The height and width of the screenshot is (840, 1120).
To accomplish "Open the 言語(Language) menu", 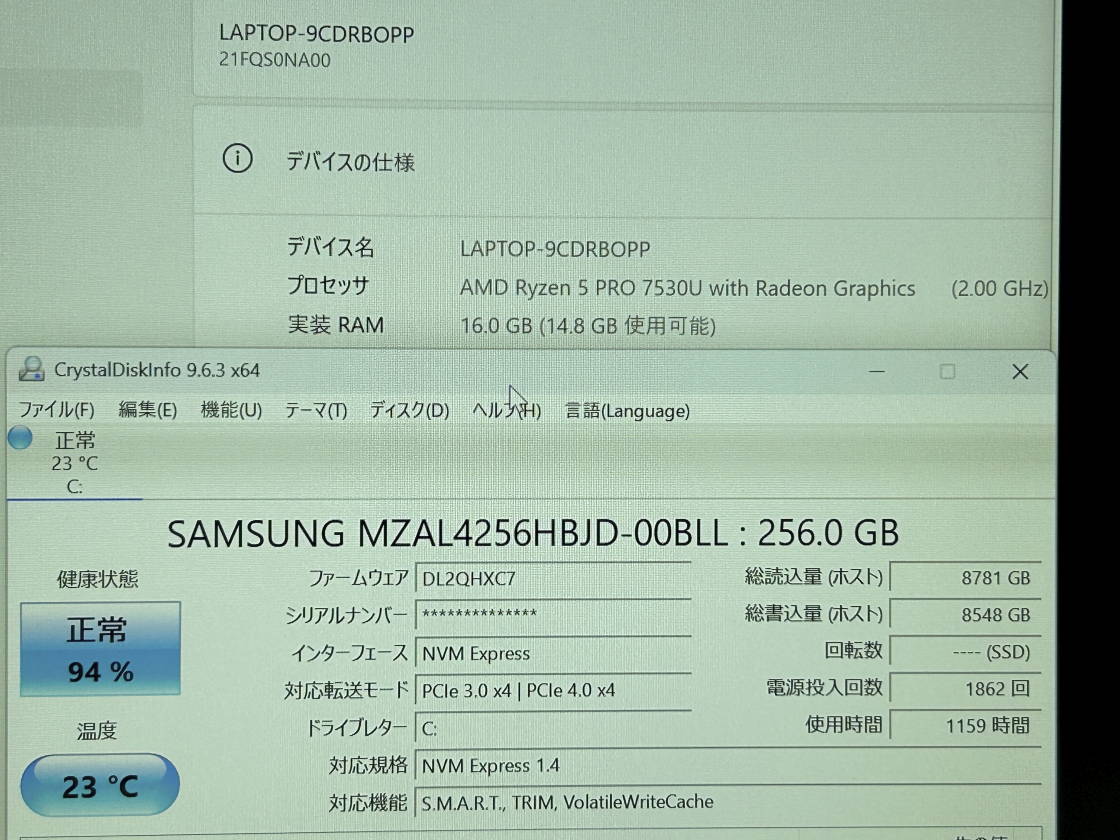I will coord(627,410).
